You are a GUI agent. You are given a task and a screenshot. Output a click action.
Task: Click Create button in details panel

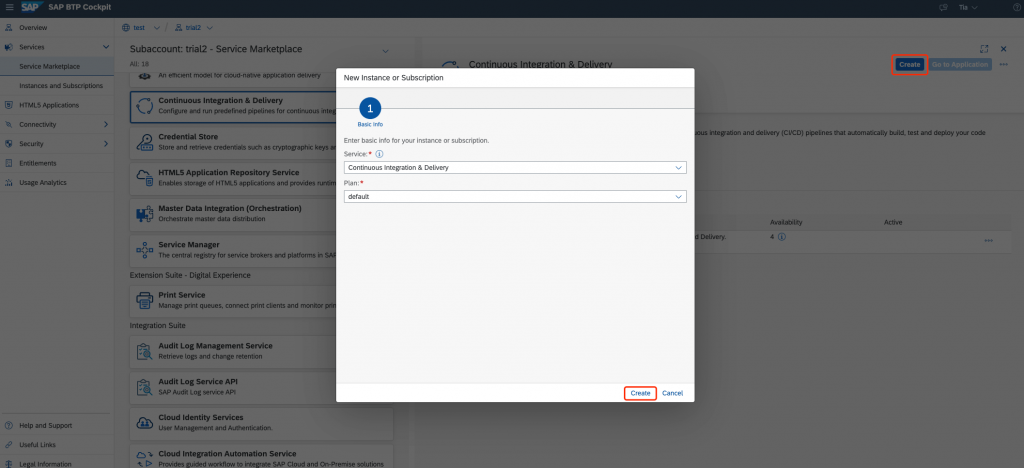909,65
